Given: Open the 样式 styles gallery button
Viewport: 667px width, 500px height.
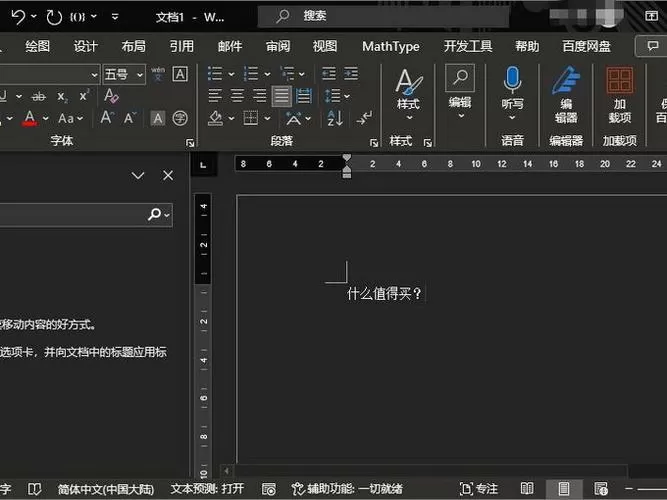Looking at the screenshot, I should pos(408,94).
